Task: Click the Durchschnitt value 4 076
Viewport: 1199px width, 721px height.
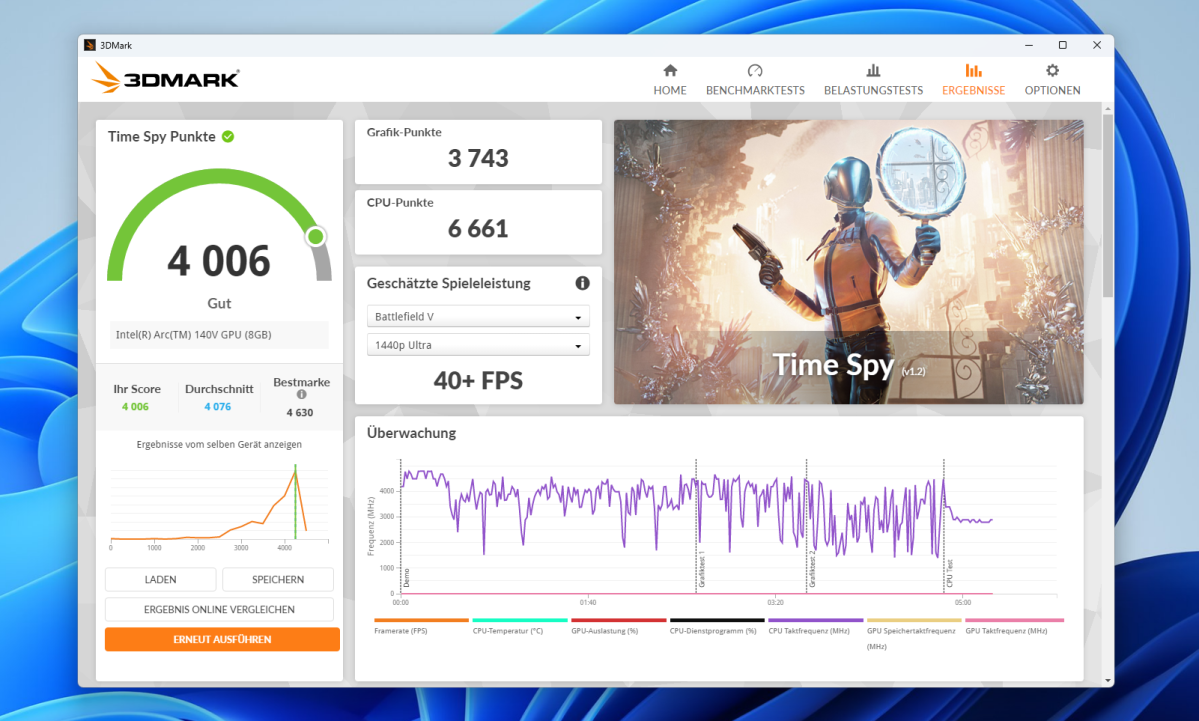Action: (x=217, y=407)
